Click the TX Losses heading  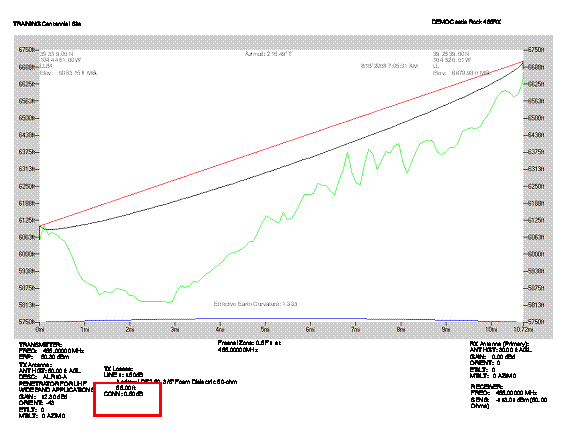(x=118, y=369)
